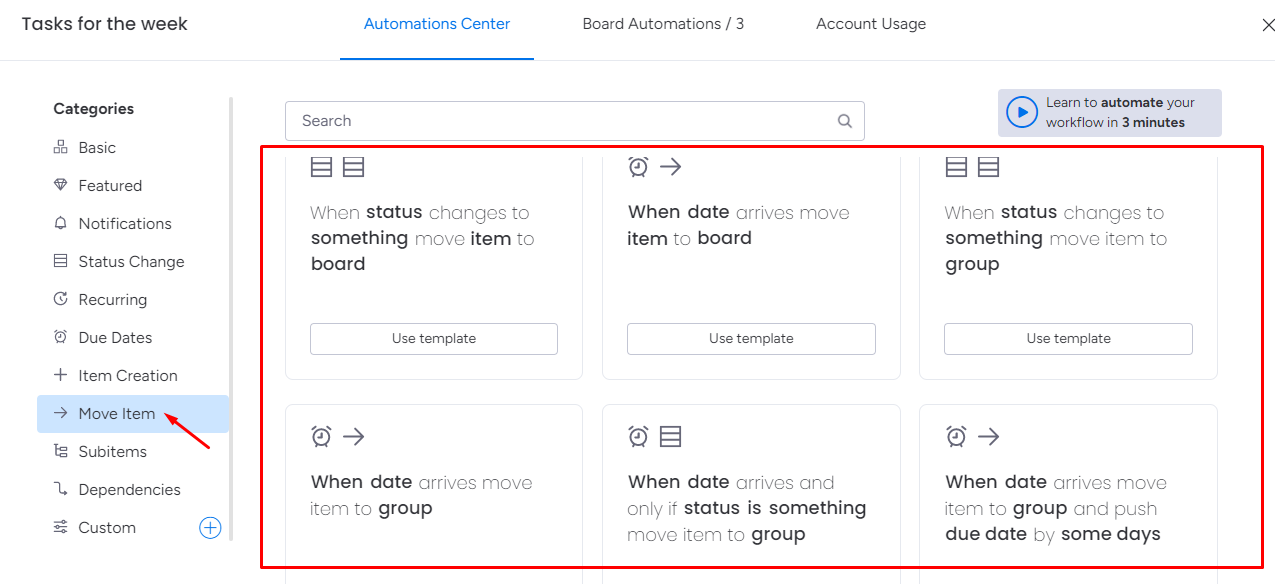Click the Notifications bell icon
Image resolution: width=1275 pixels, height=584 pixels.
60,224
